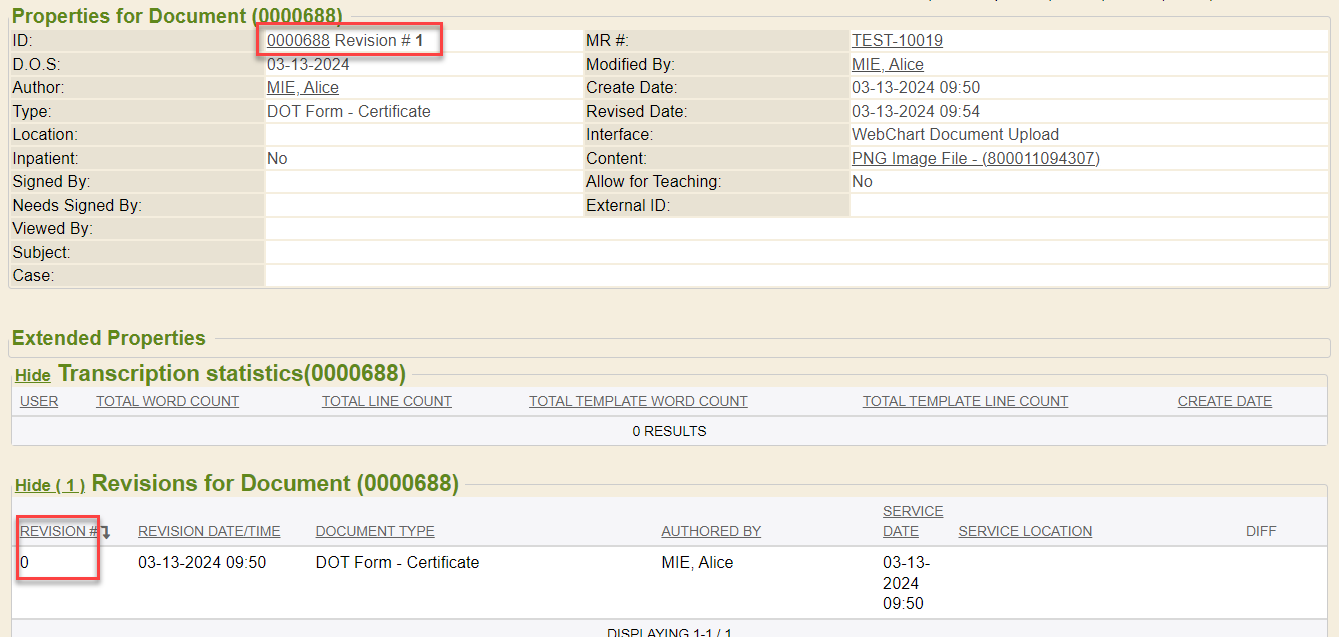Sort by TOTAL TEMPLATE LINE COUNT column
The image size is (1339, 637).
click(965, 402)
